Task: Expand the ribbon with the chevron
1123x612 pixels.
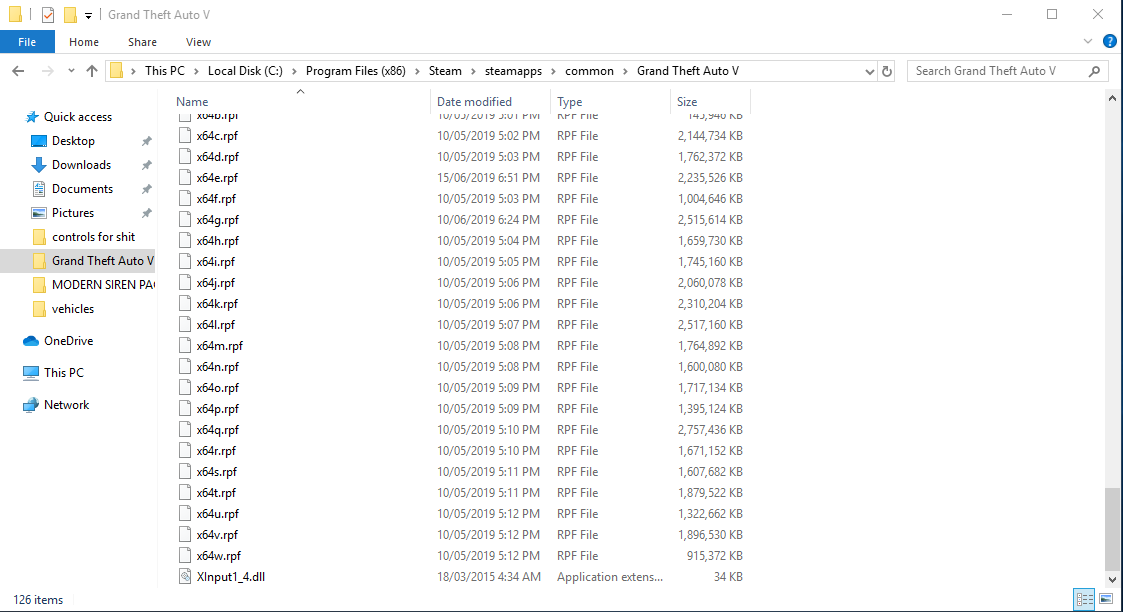Action: click(1087, 42)
